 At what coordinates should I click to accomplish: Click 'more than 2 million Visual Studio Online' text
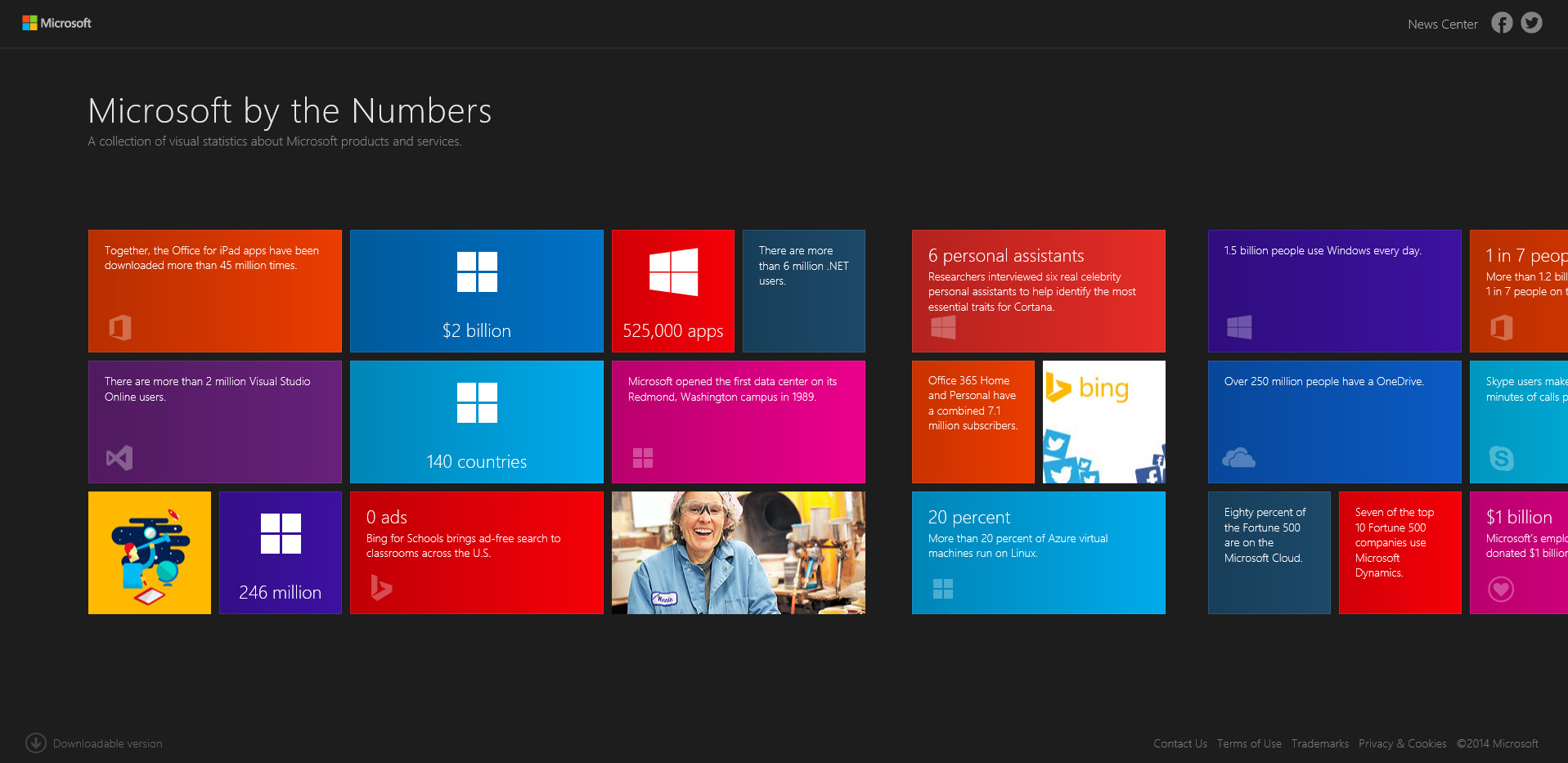click(x=208, y=389)
